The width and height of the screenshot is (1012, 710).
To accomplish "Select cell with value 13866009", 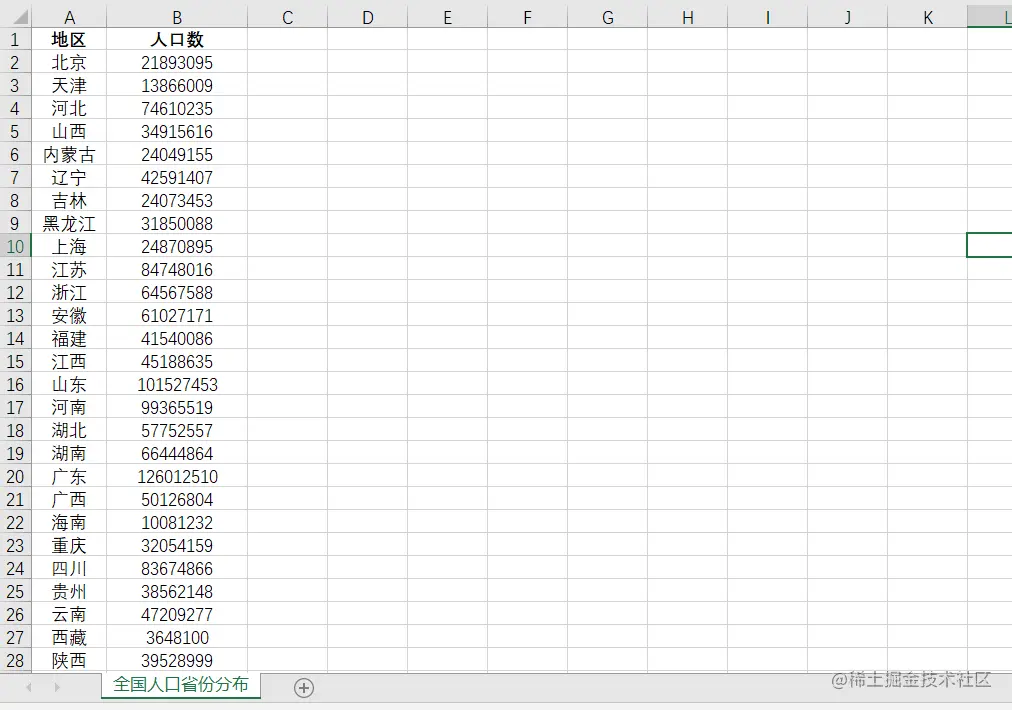I will click(x=177, y=86).
